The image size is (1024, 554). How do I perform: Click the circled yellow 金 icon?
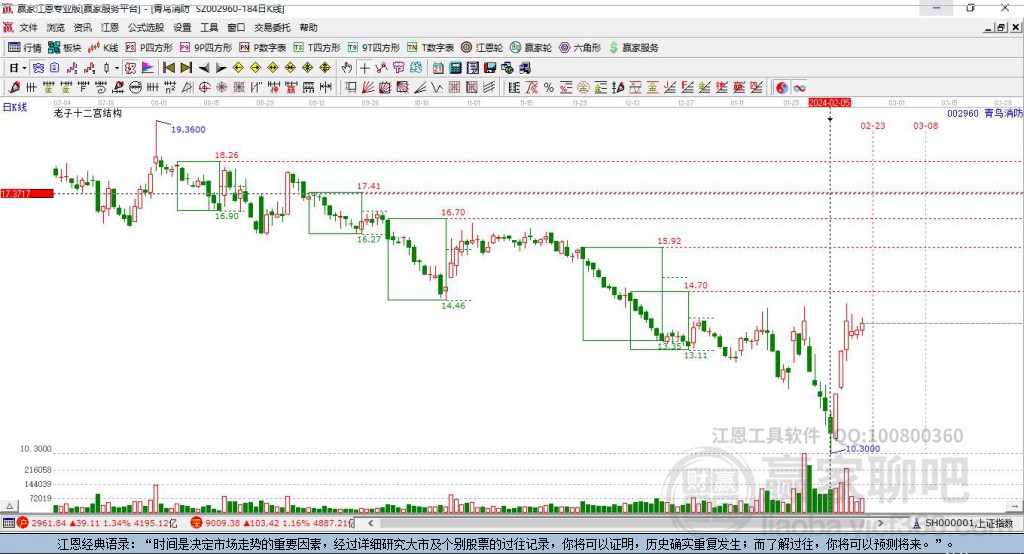click(x=583, y=88)
